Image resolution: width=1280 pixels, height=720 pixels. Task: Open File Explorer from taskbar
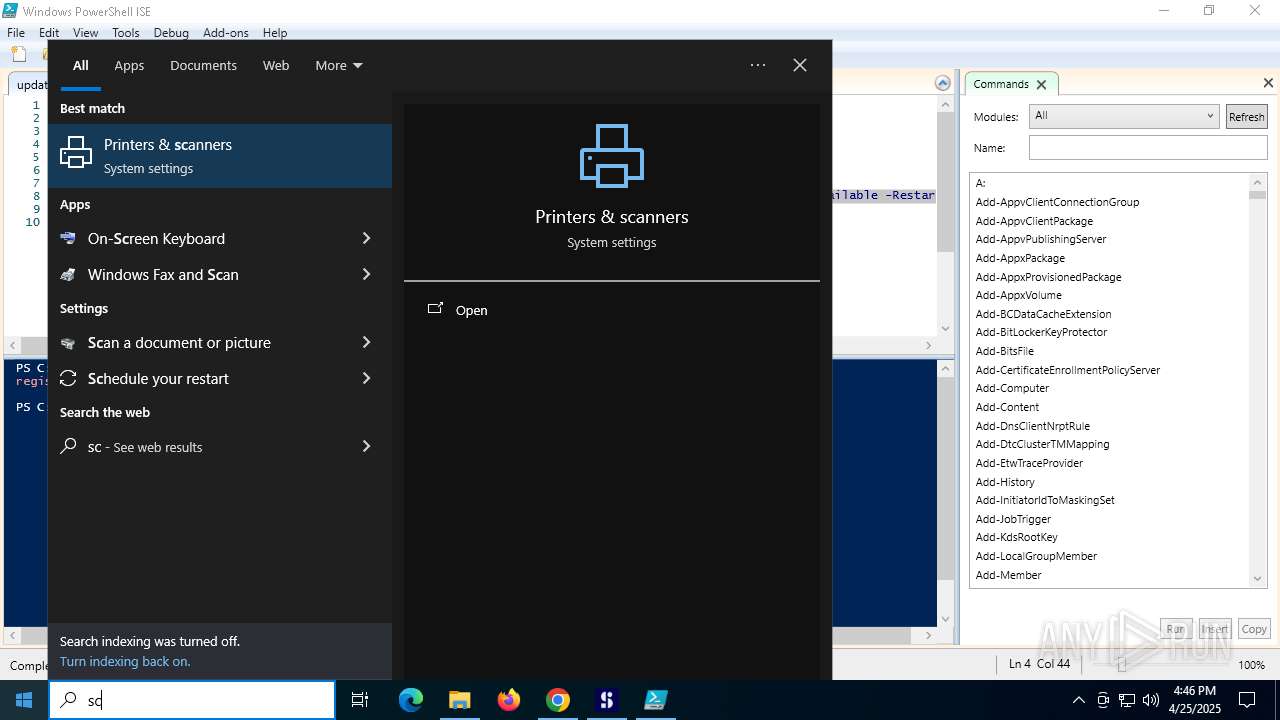(460, 700)
